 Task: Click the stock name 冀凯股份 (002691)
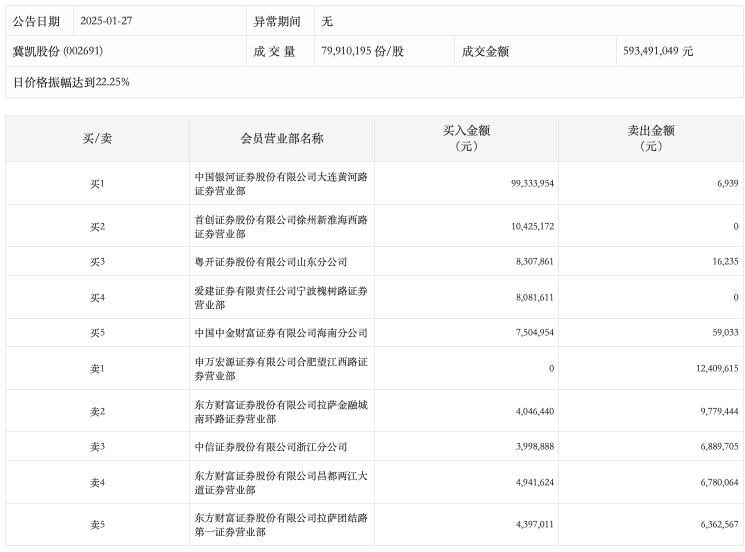[x=58, y=51]
